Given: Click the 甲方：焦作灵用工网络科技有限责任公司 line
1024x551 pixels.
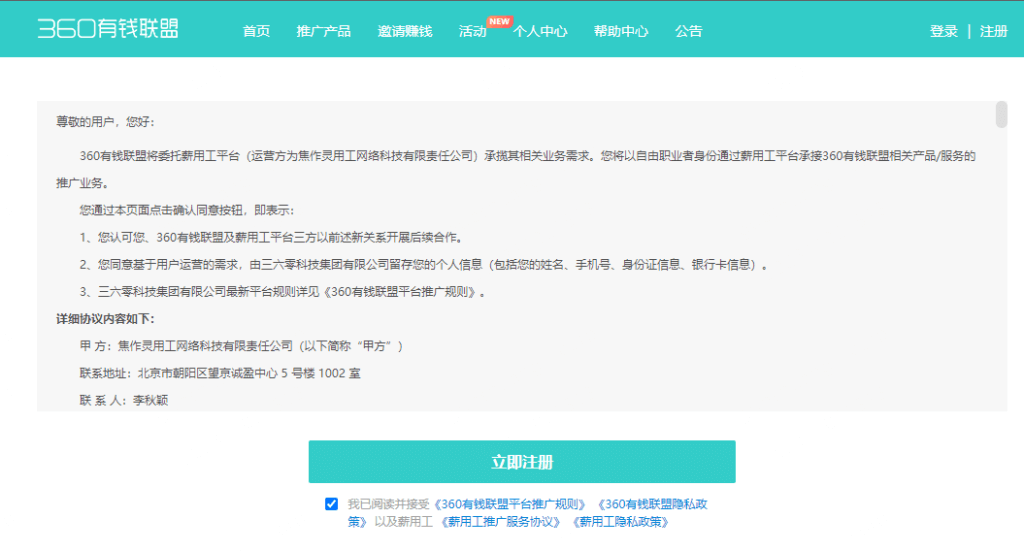Looking at the screenshot, I should click(x=241, y=346).
